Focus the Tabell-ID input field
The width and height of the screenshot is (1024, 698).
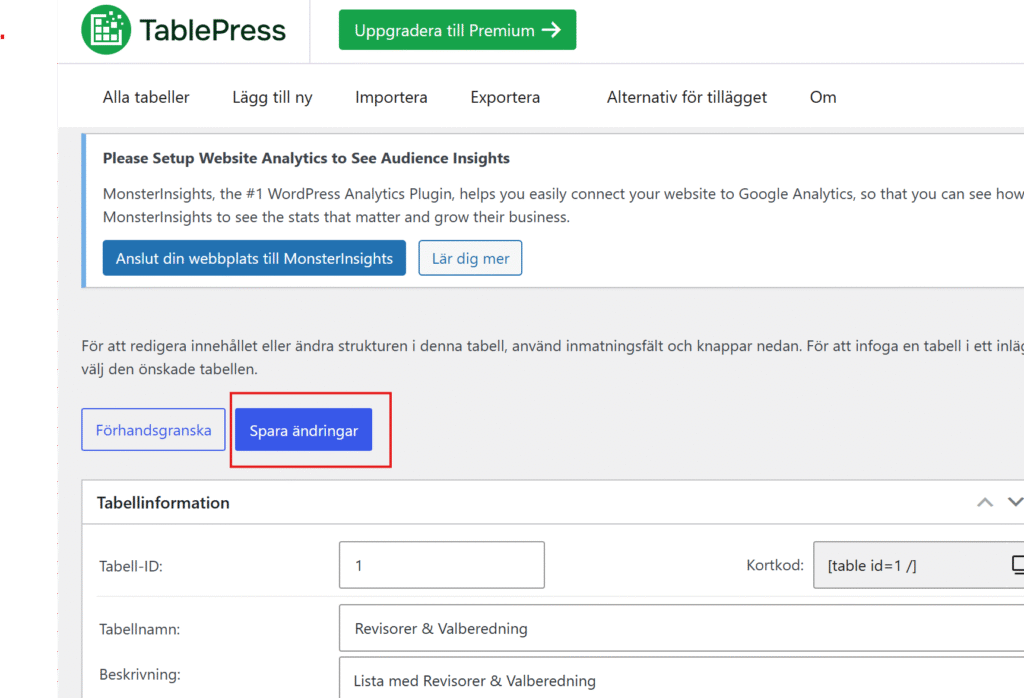coord(441,565)
